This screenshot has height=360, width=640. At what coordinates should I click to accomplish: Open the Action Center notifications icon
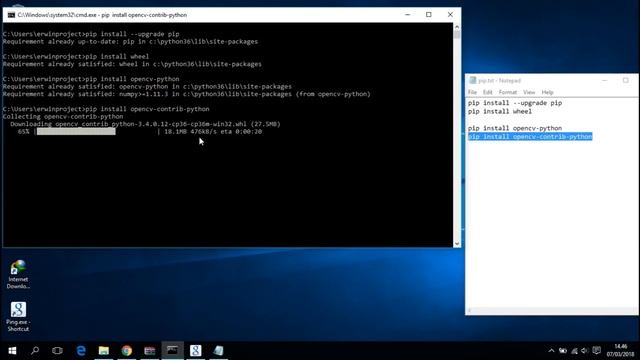[596, 351]
